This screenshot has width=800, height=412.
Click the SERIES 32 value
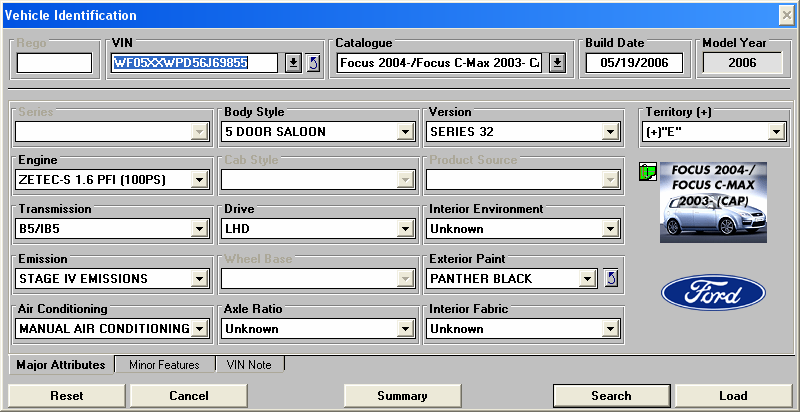click(x=462, y=132)
